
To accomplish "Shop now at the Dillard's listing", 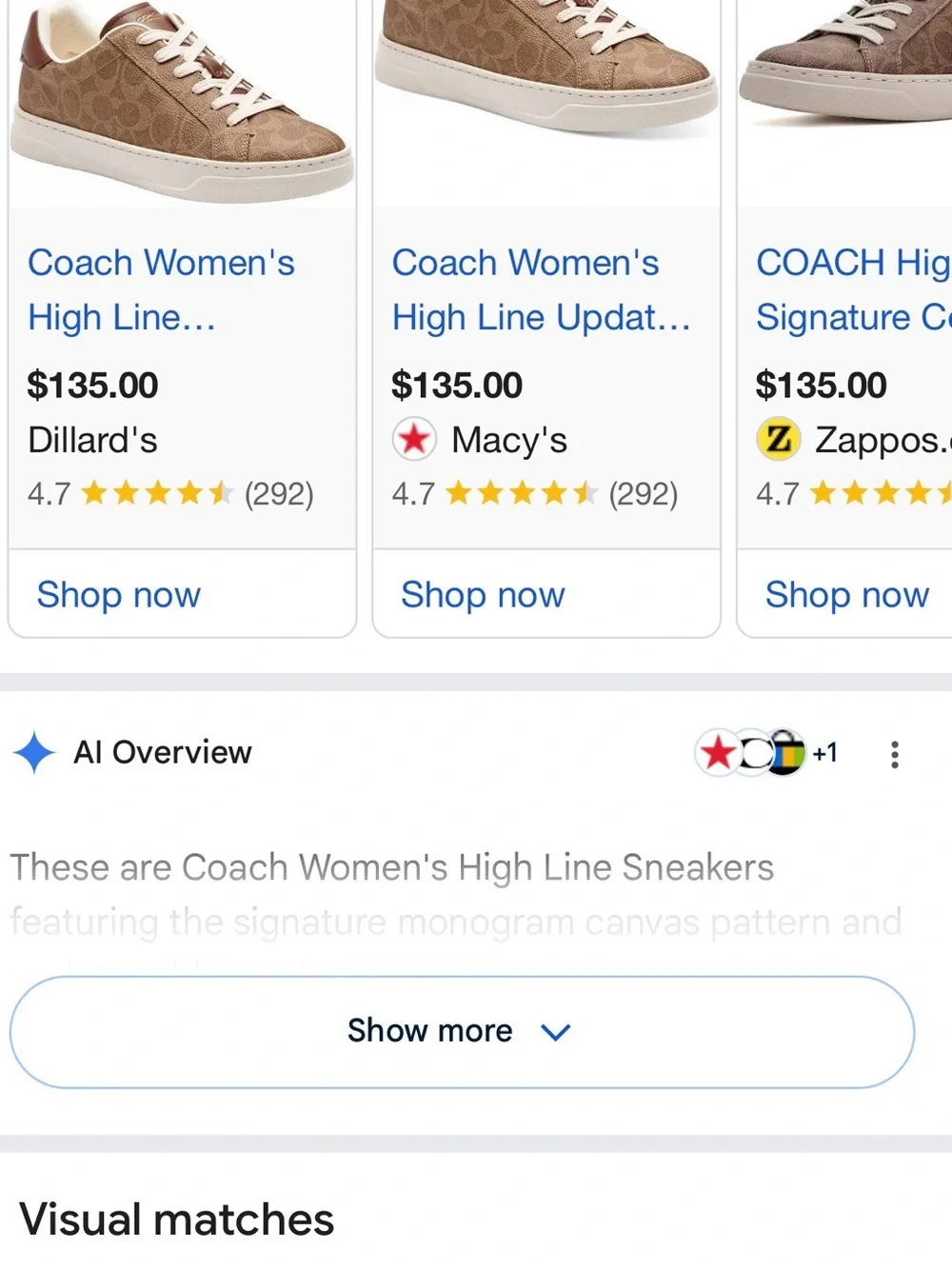I will 119,595.
